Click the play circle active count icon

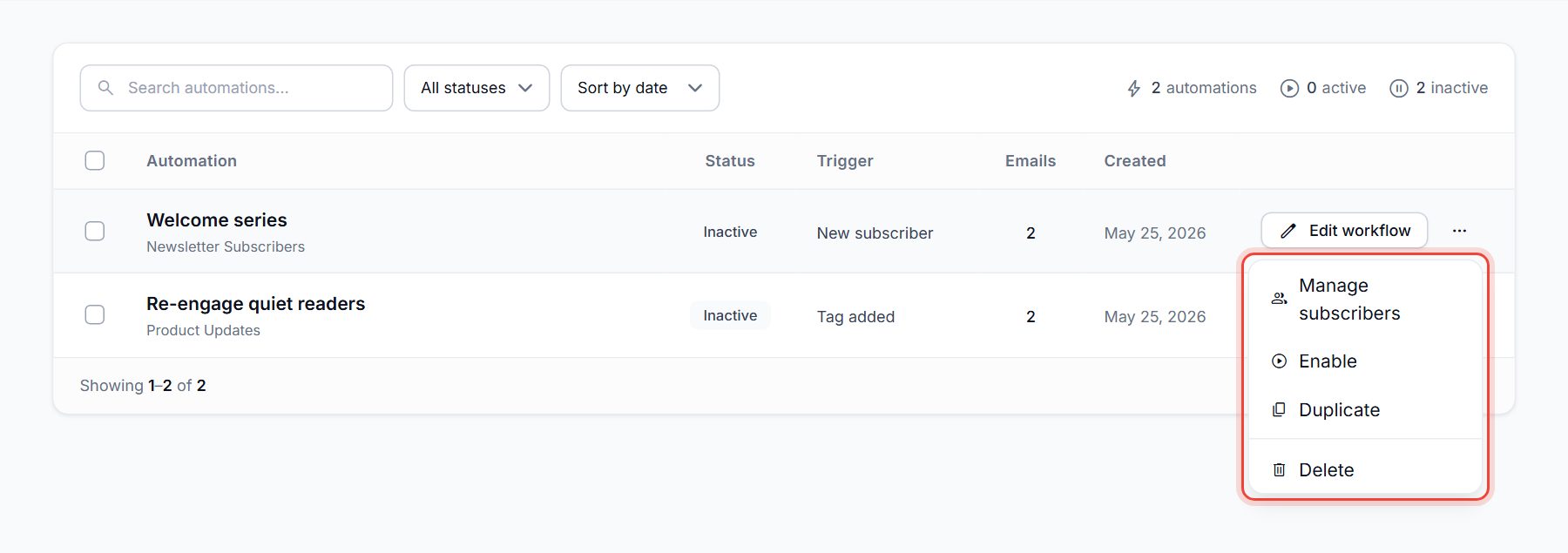point(1289,88)
